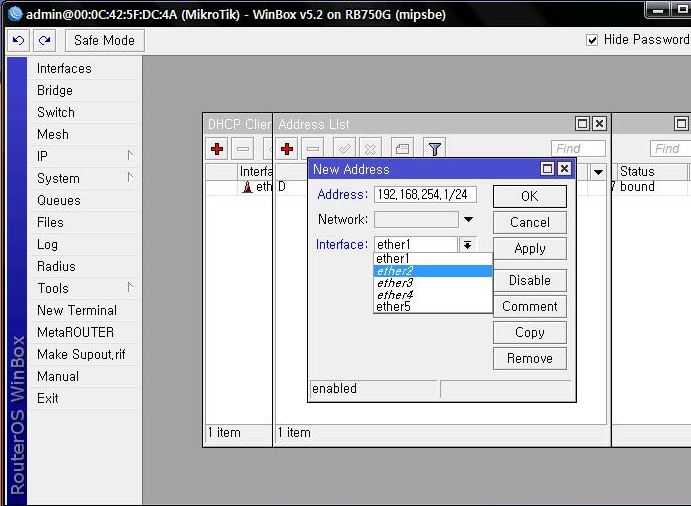Maximize the Address List window
This screenshot has height=506, width=691.
click(582, 124)
